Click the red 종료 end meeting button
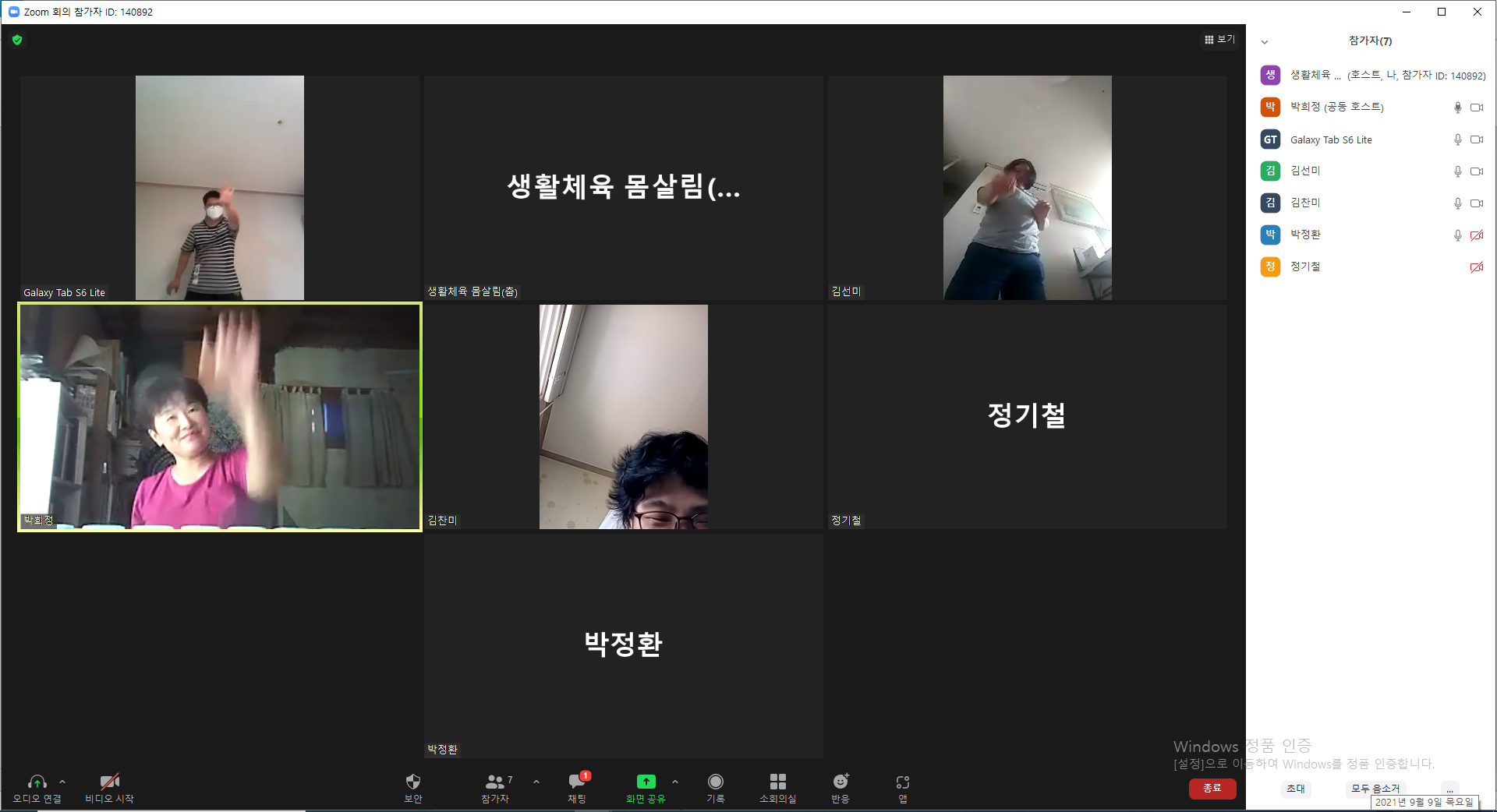Viewport: 1497px width, 812px height. 1212,789
